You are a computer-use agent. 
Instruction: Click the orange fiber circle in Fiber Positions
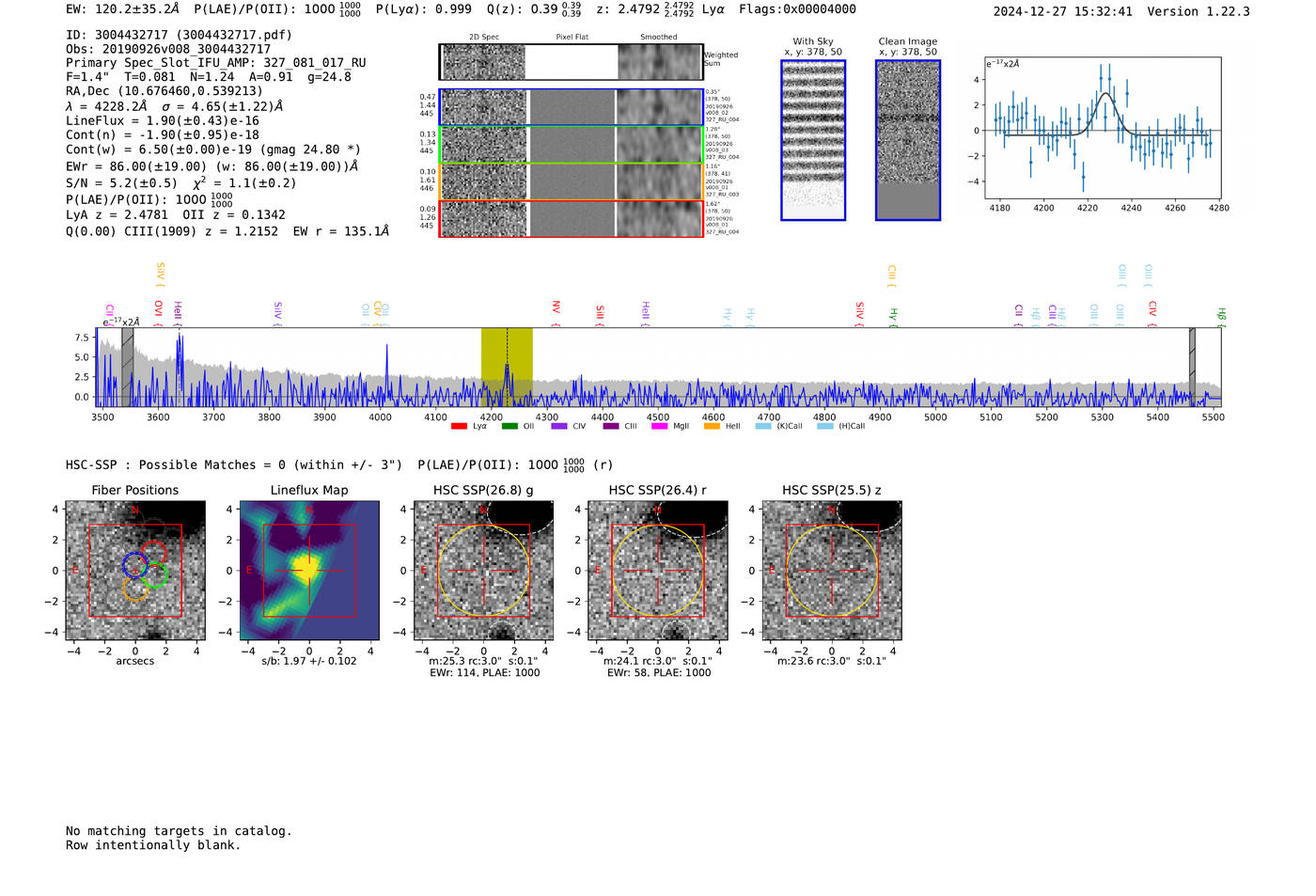tap(135, 589)
